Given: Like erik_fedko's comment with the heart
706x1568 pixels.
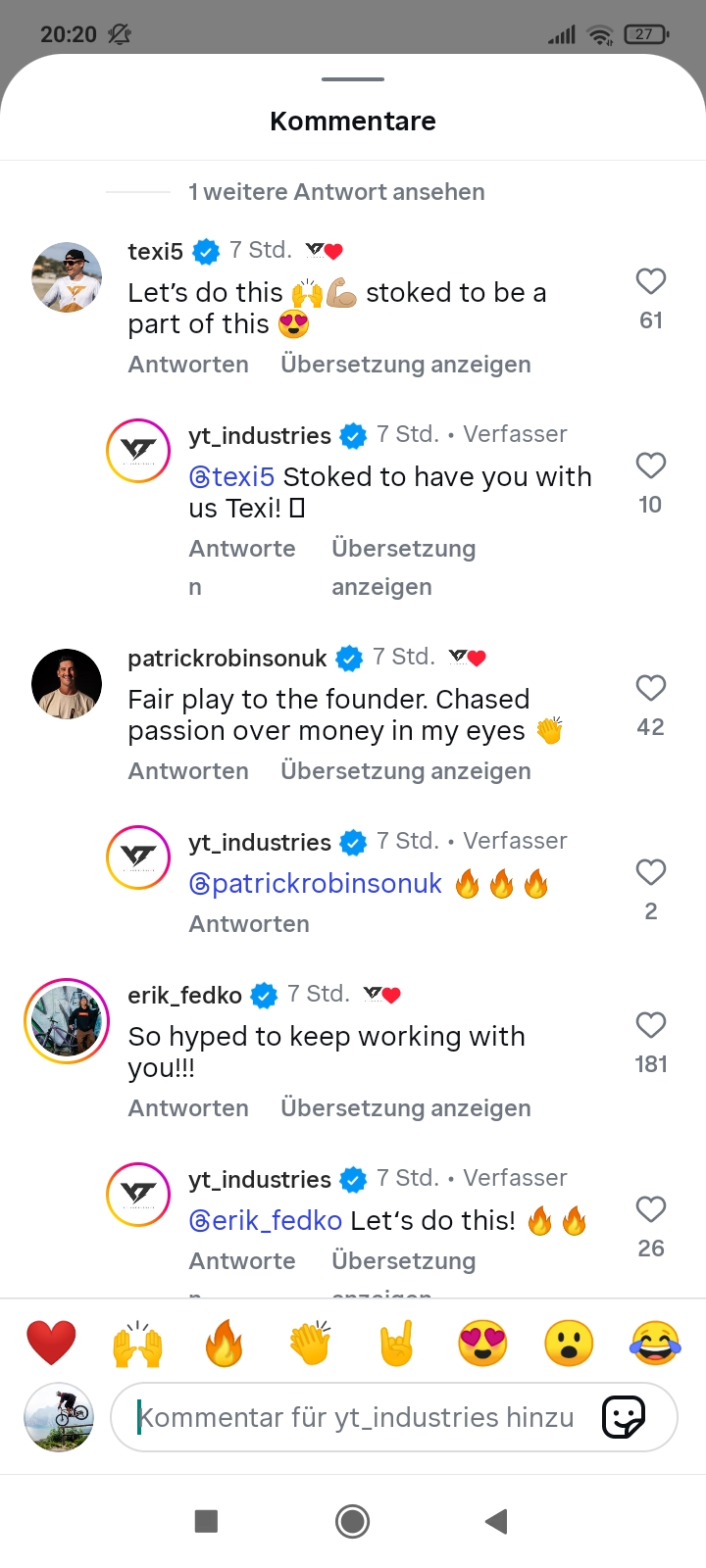Looking at the screenshot, I should point(651,1026).
